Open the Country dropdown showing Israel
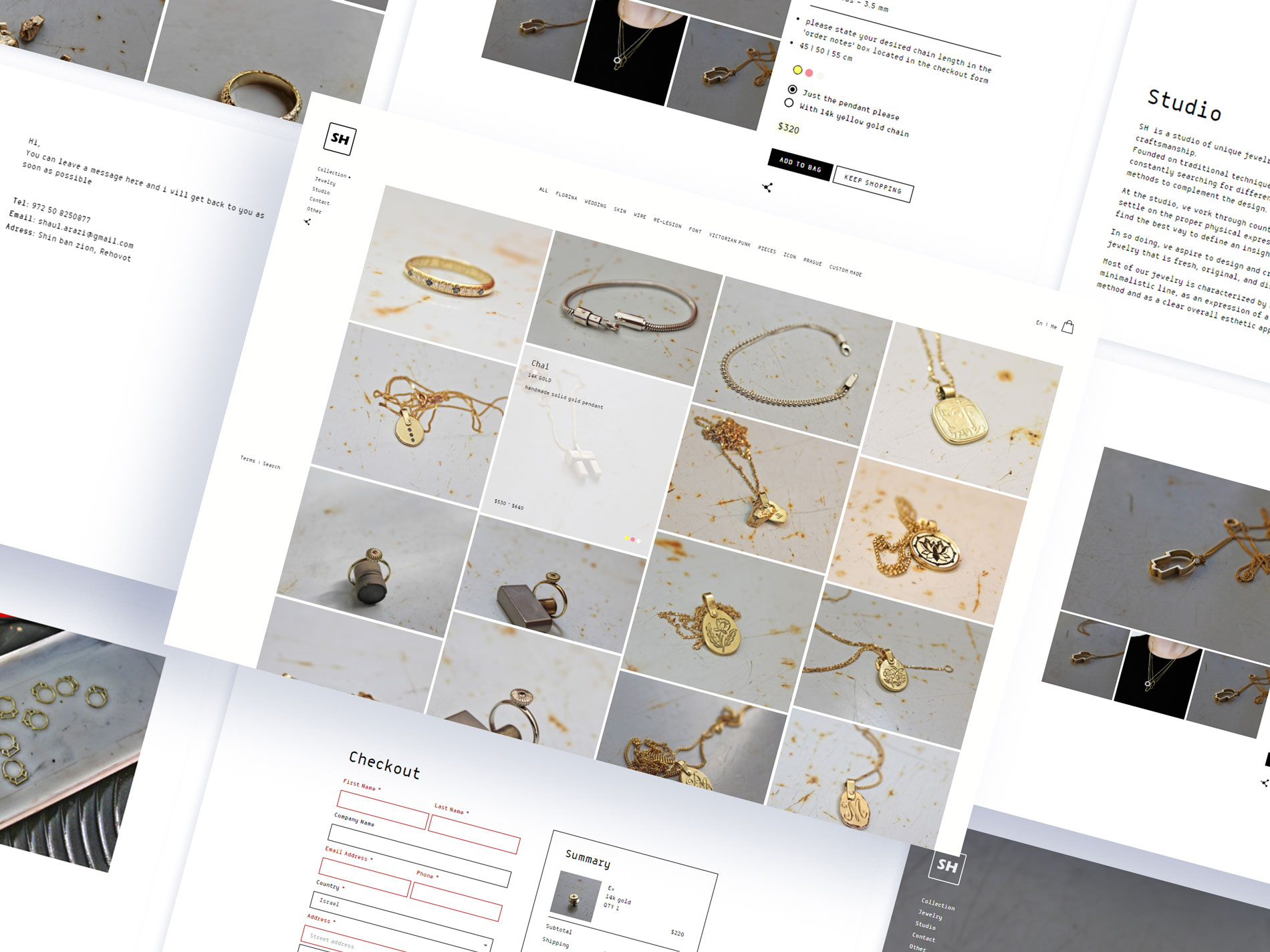1270x952 pixels. [x=402, y=922]
